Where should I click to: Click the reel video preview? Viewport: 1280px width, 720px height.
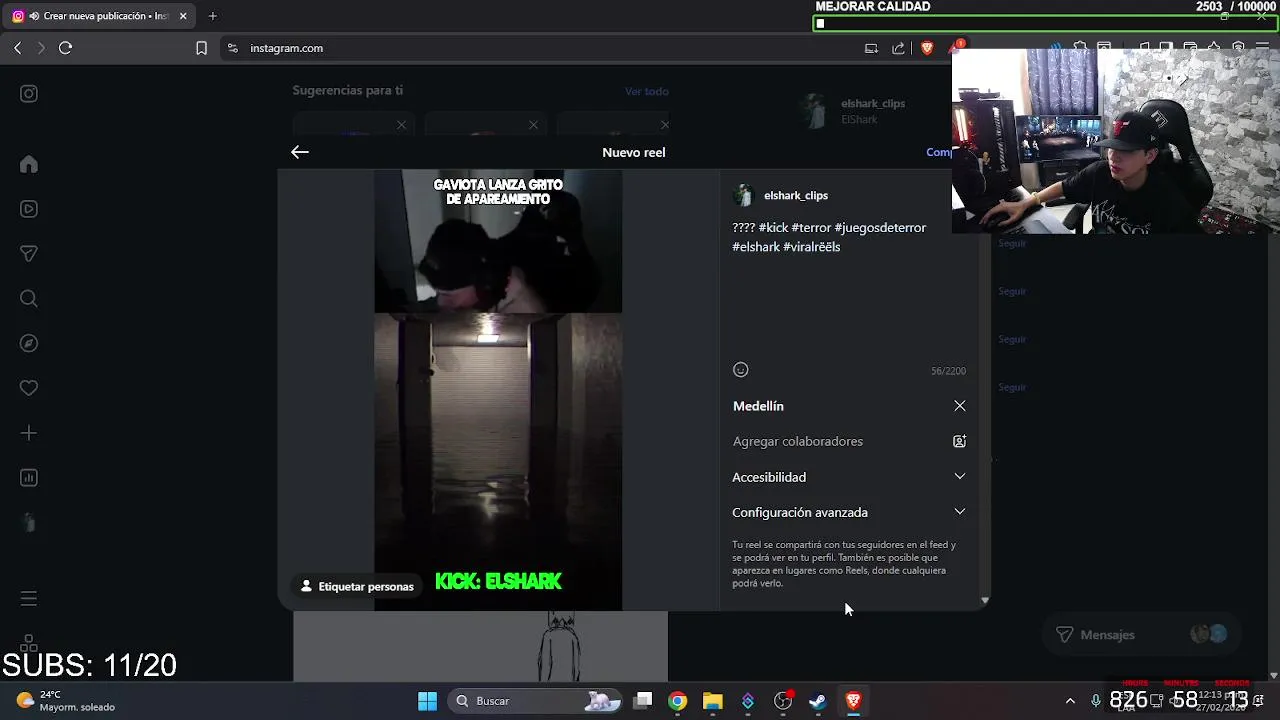[498, 390]
